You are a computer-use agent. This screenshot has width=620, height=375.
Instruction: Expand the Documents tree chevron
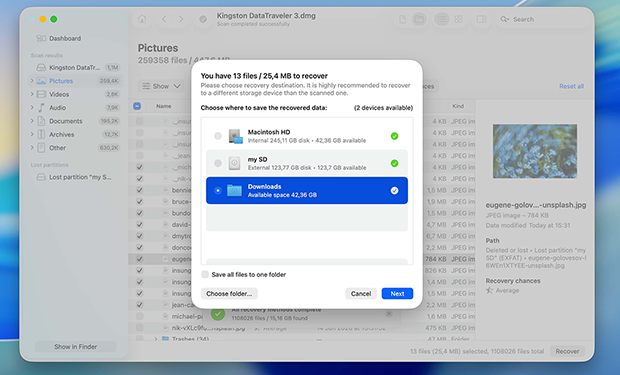[32, 121]
